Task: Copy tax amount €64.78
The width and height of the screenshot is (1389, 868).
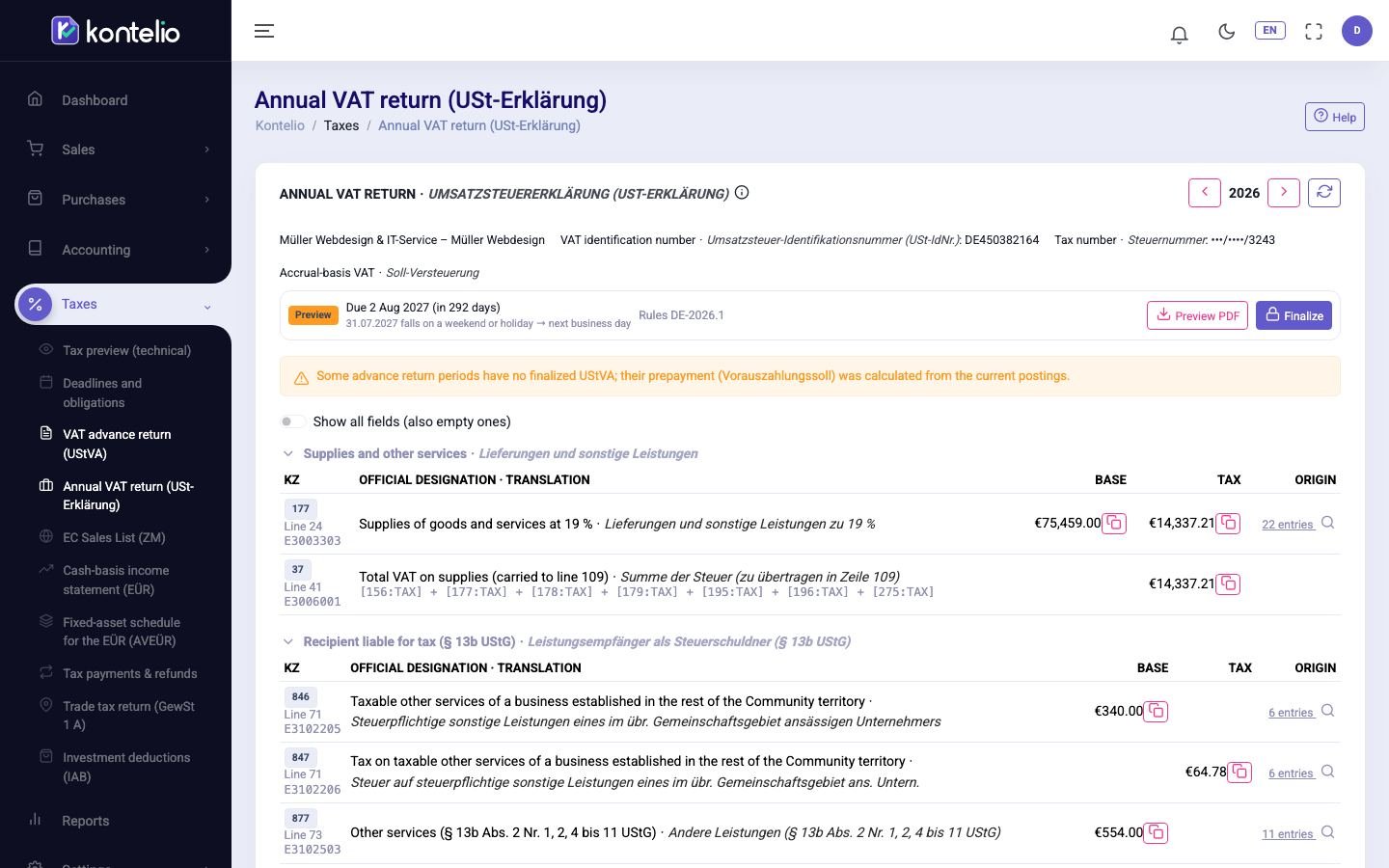Action: point(1239,773)
